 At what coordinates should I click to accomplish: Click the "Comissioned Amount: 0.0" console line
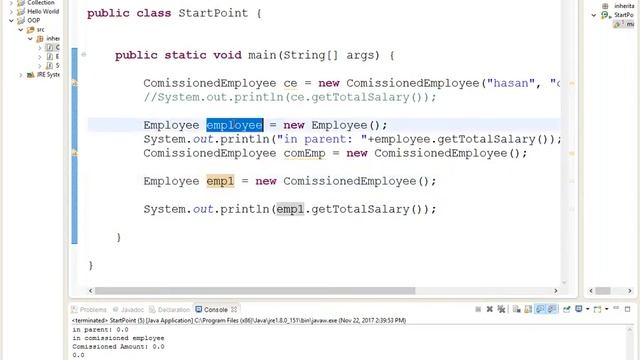pos(118,347)
